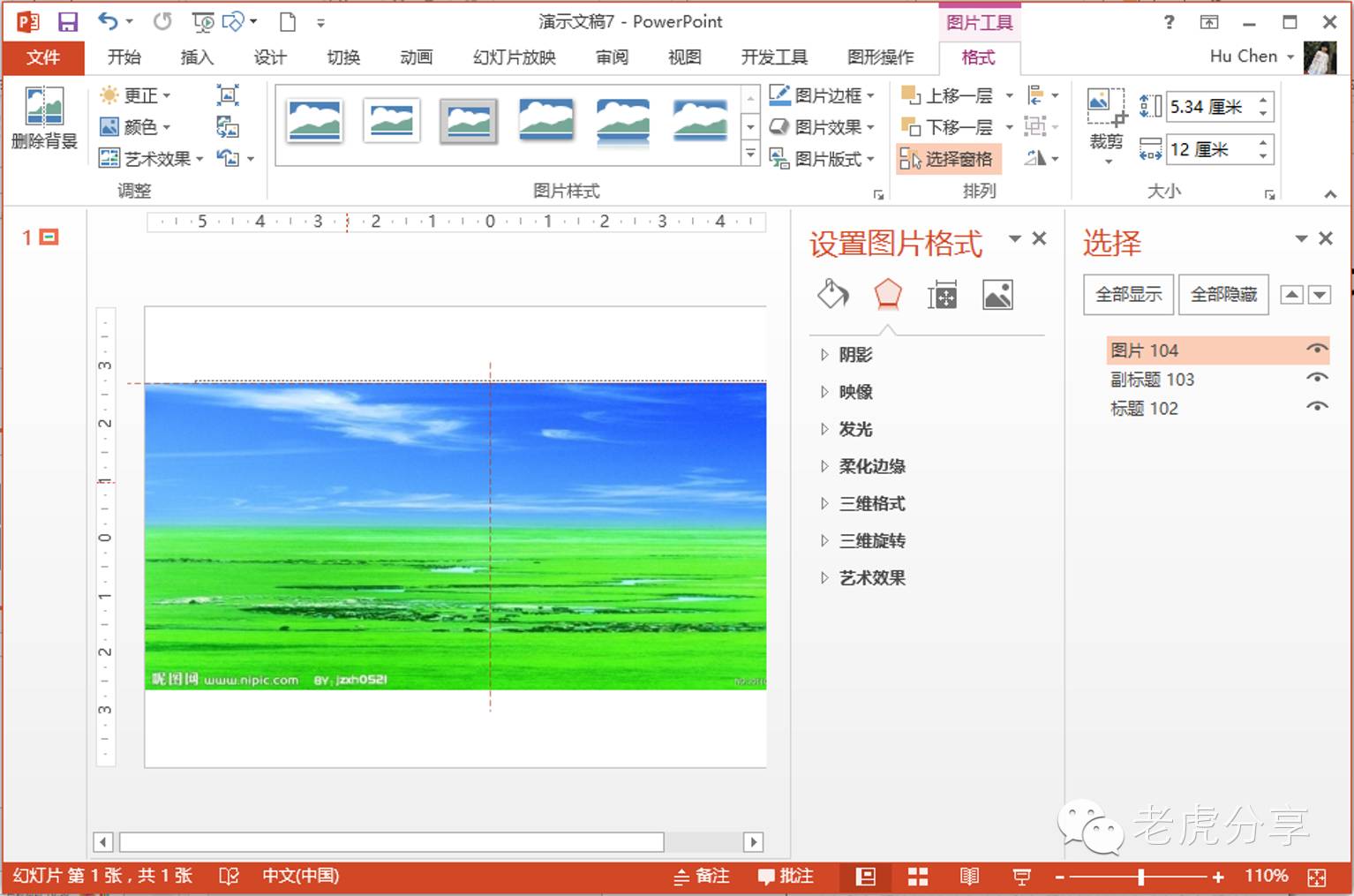
Task: Switch to the 设计 (Design) ribbon tab
Action: click(x=270, y=57)
